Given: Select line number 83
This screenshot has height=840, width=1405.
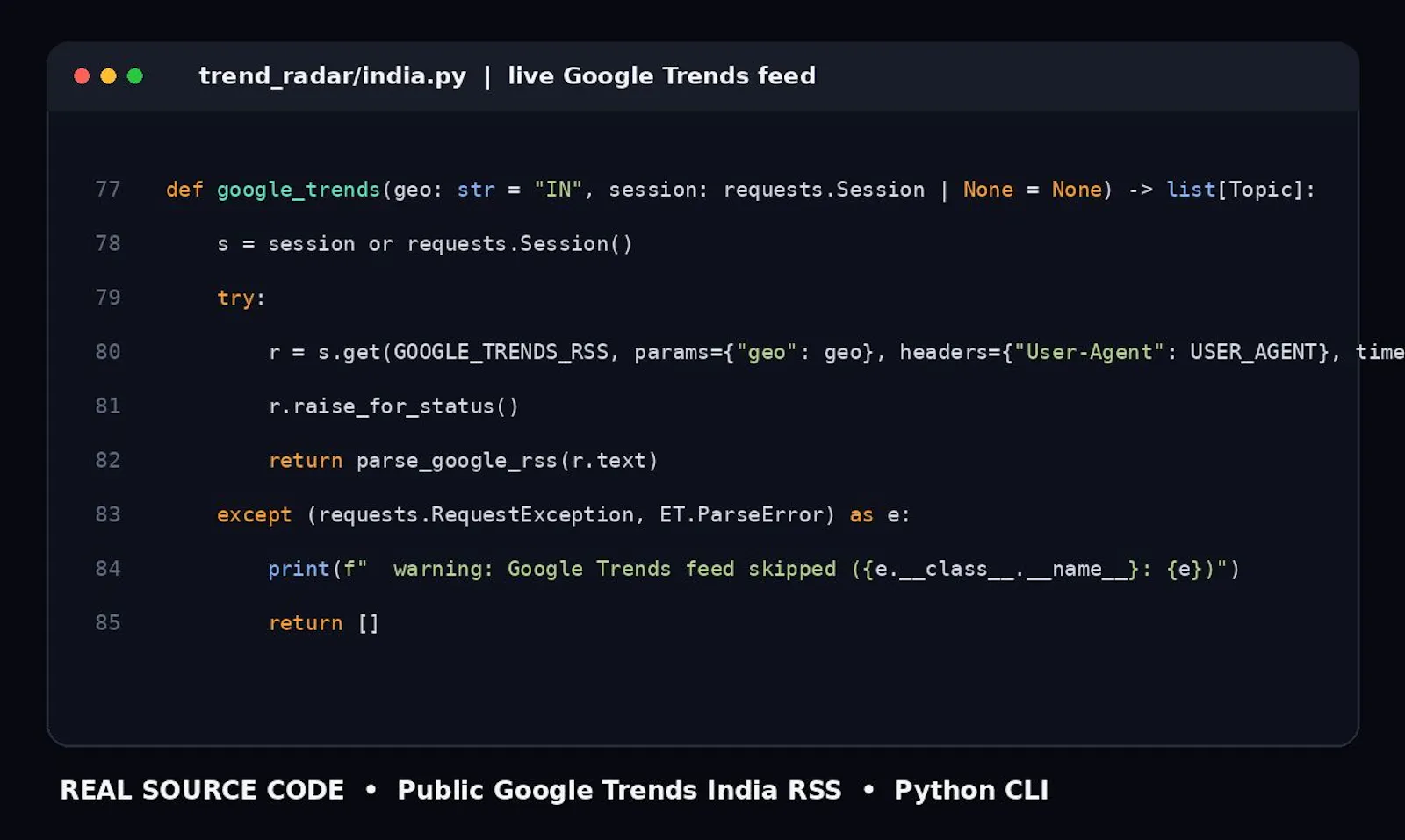Looking at the screenshot, I should click(x=108, y=514).
